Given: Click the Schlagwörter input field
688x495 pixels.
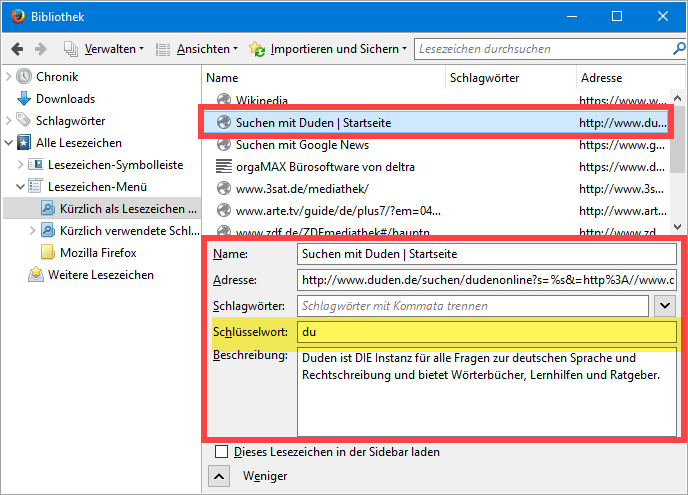Looking at the screenshot, I should [x=473, y=306].
